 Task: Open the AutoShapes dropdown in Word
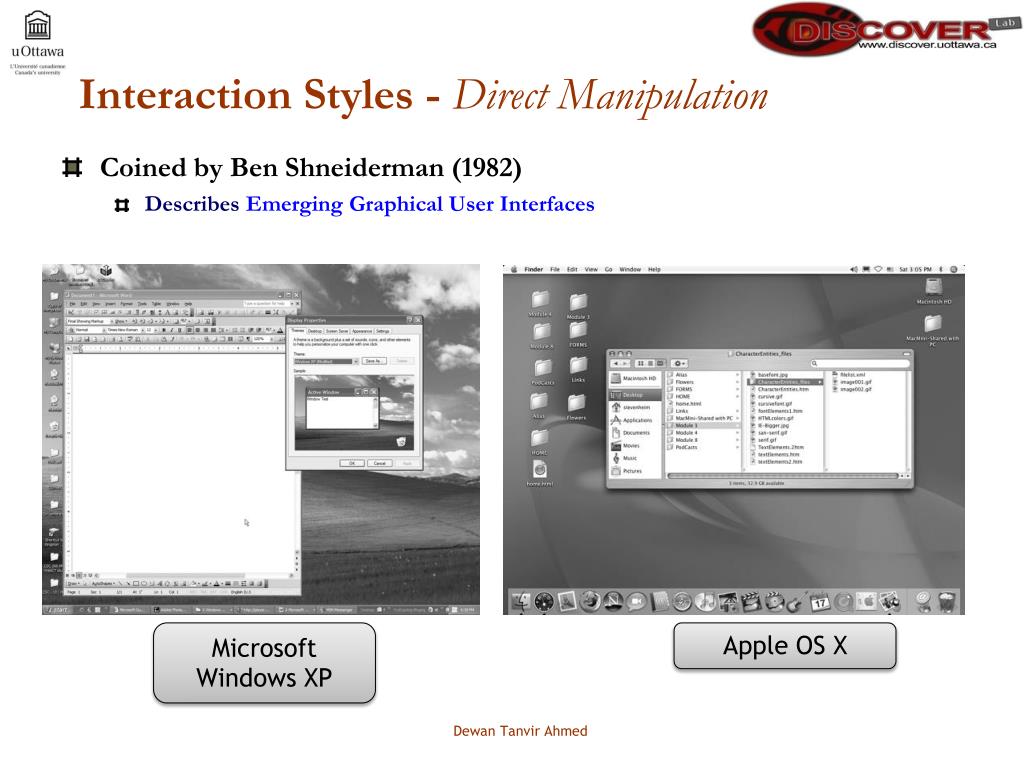103,583
